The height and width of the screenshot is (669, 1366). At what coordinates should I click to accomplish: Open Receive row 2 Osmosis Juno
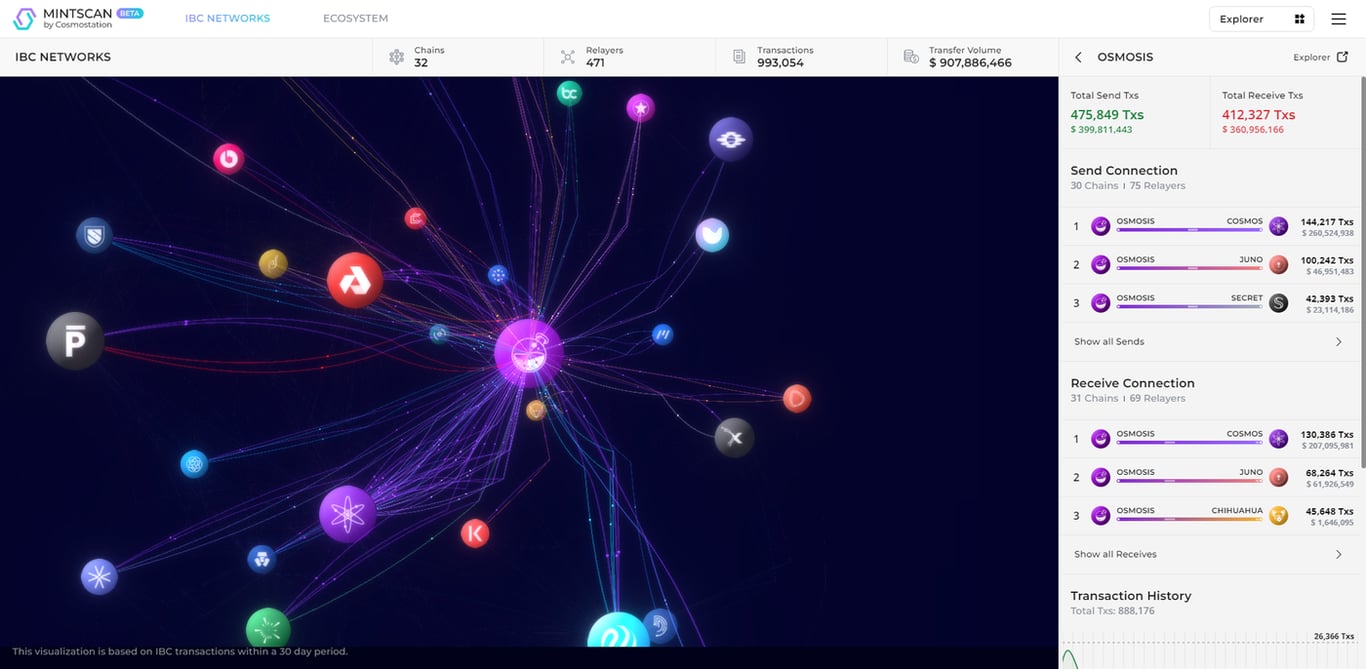coord(1212,477)
